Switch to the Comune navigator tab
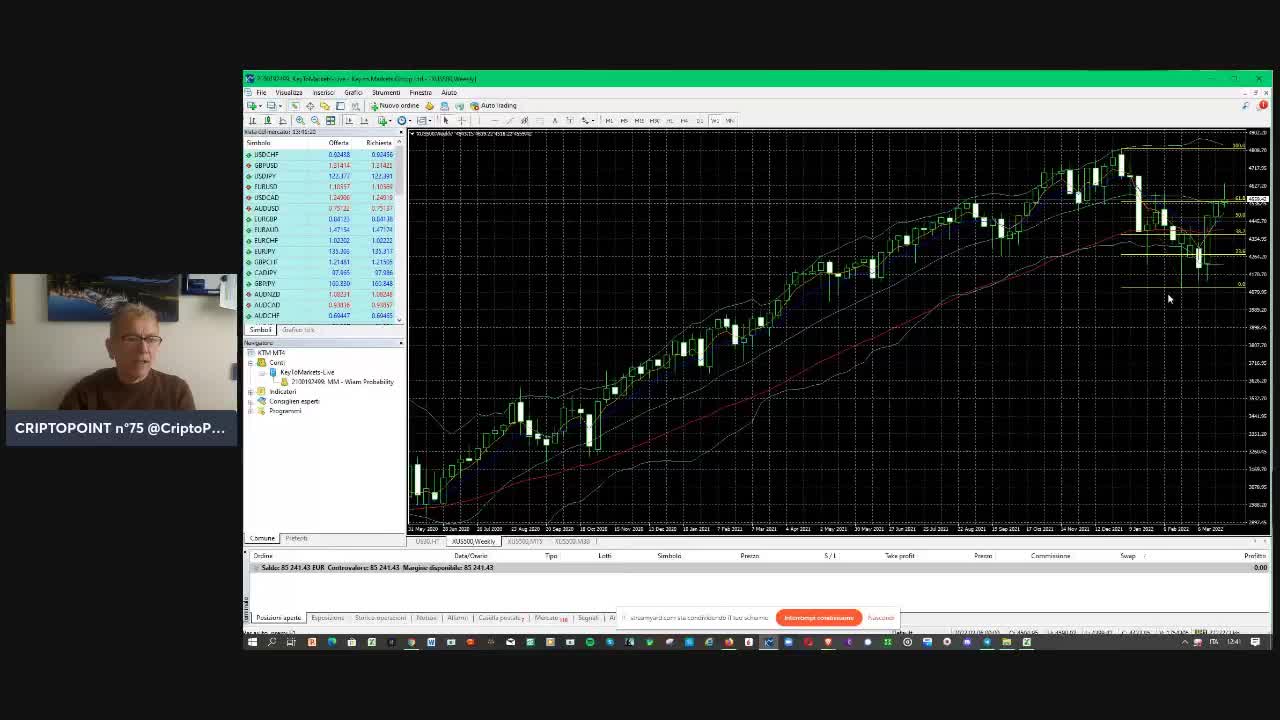Image resolution: width=1280 pixels, height=720 pixels. (262, 539)
